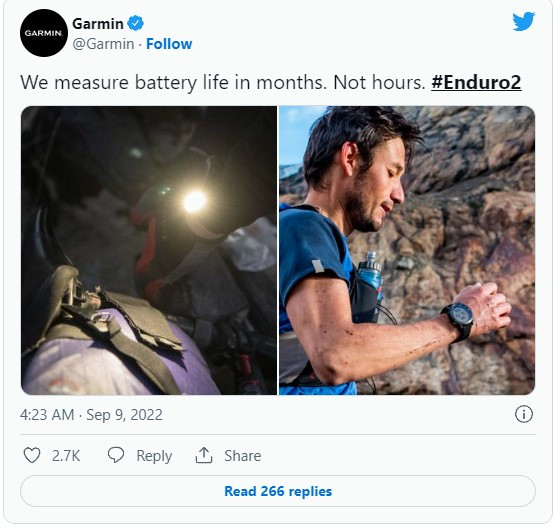Image resolution: width=554 pixels, height=528 pixels.
Task: Click the 2.7K likes count
Action: (66, 456)
